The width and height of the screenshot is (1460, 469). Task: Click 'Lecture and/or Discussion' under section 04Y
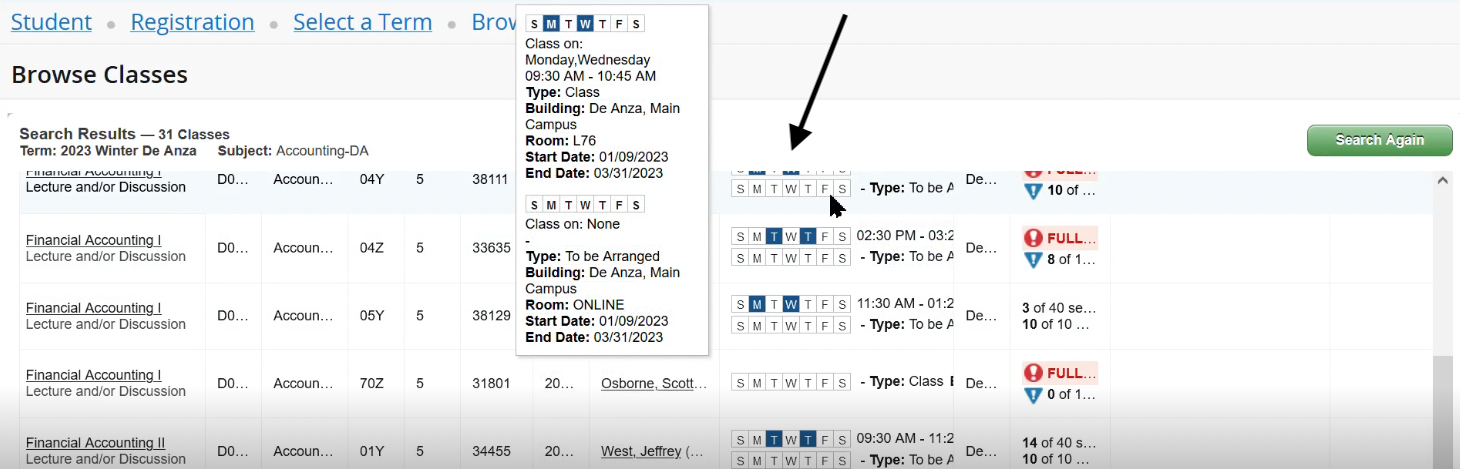pos(106,187)
